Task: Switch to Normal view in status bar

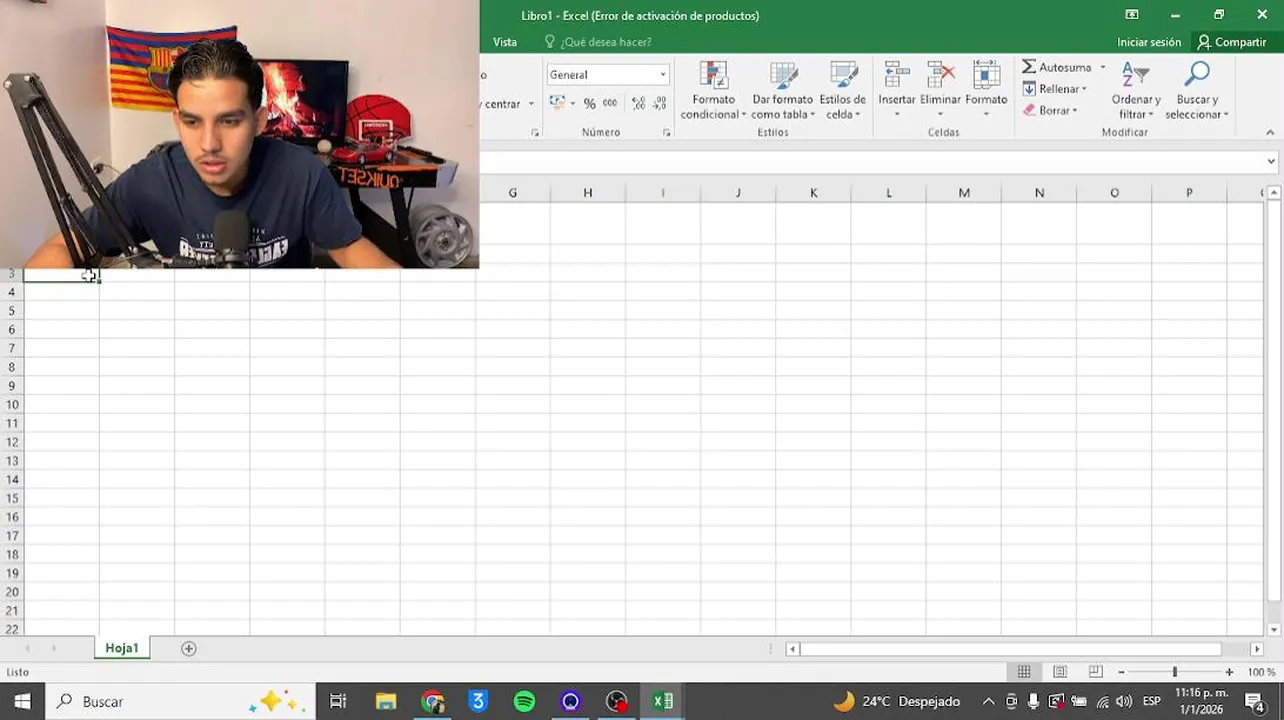Action: pos(1024,672)
